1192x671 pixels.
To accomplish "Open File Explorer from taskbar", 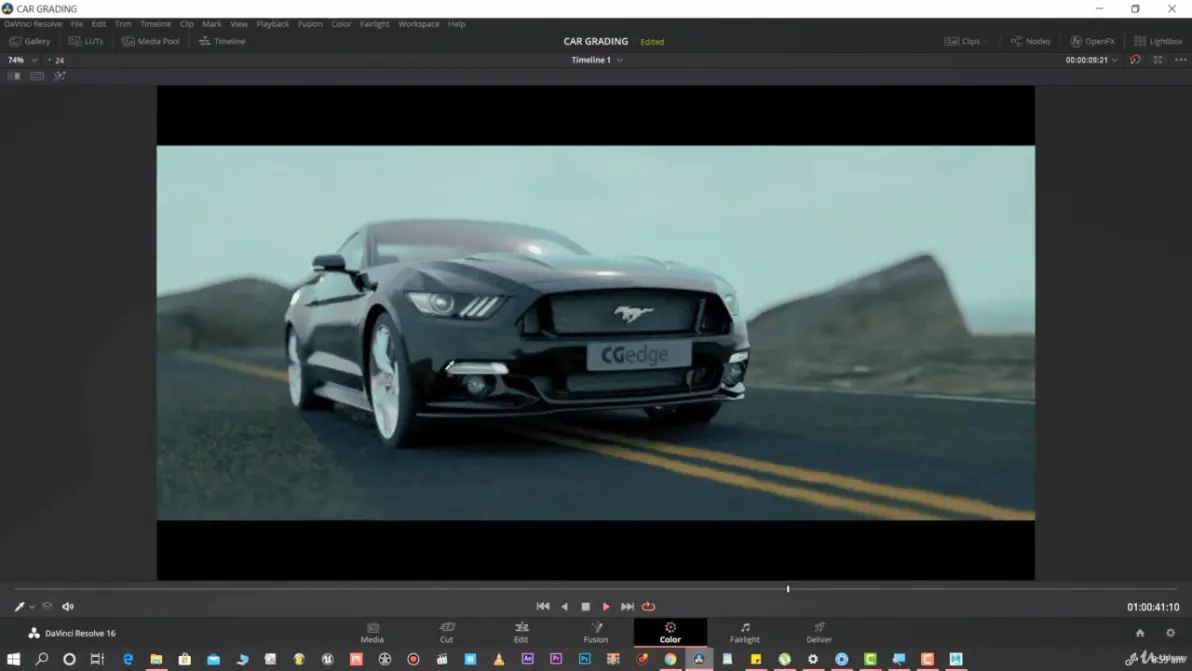I will [x=156, y=659].
